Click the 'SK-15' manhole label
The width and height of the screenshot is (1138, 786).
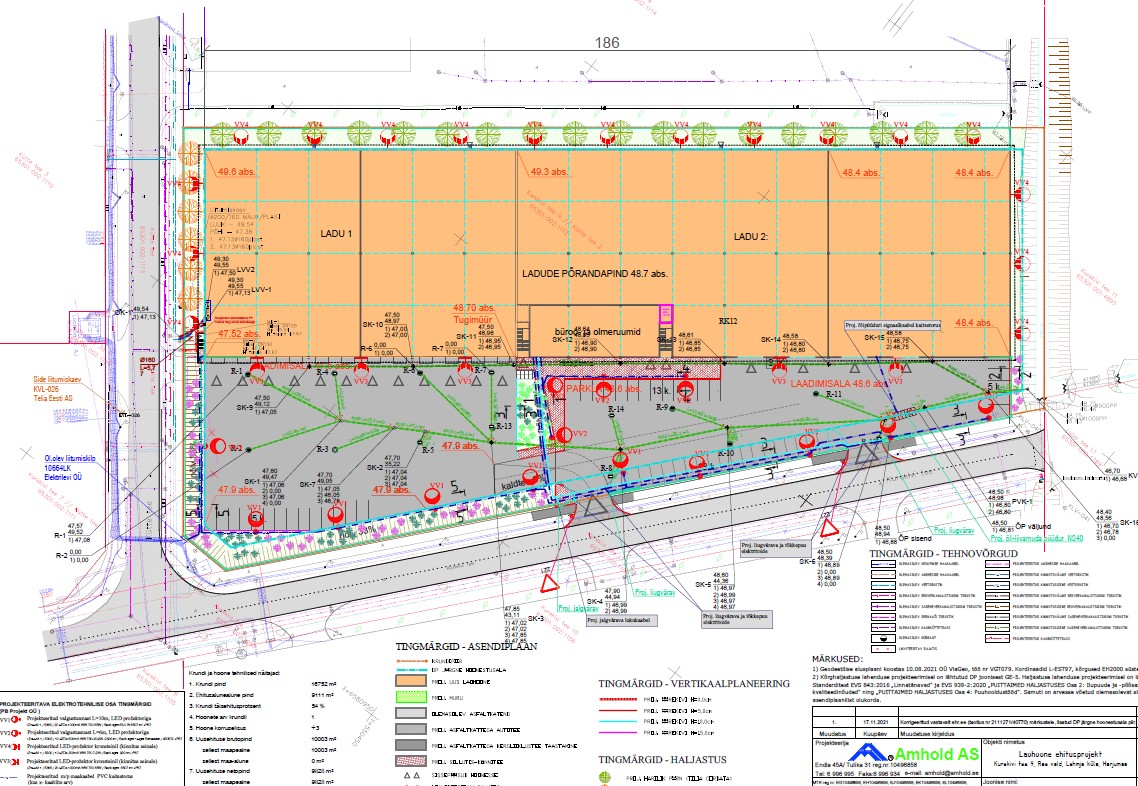coord(875,337)
